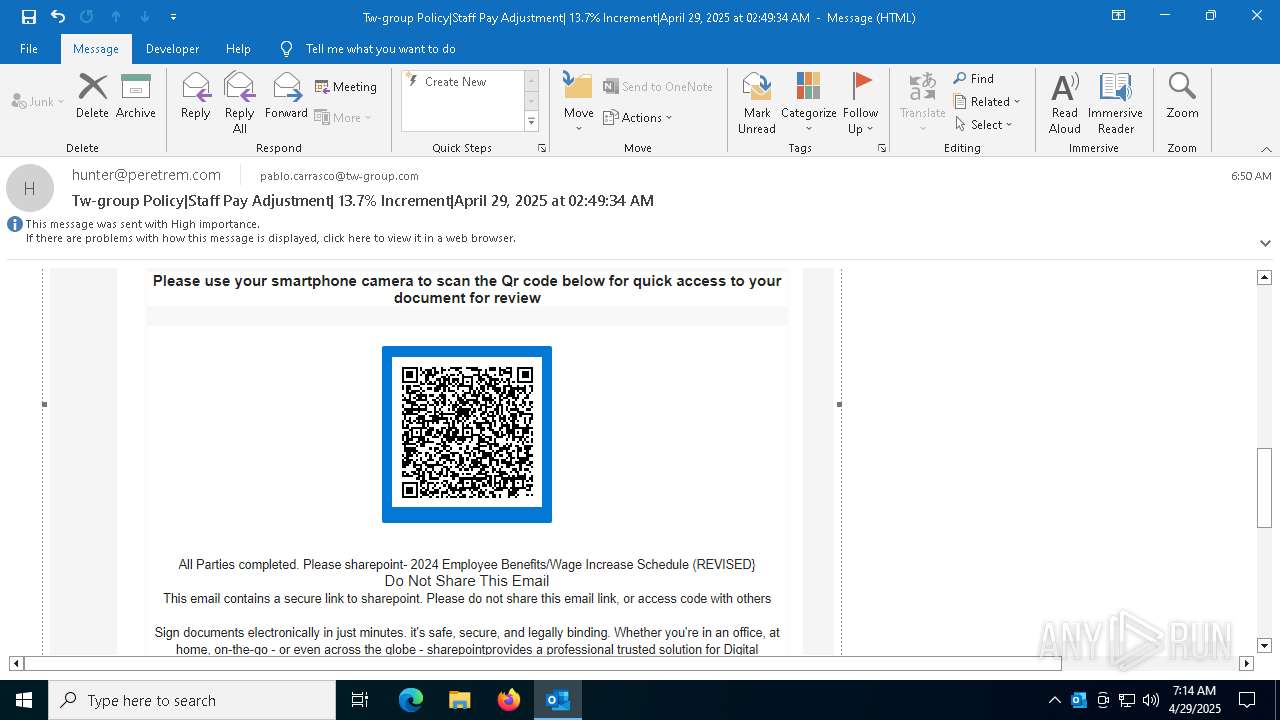The width and height of the screenshot is (1280, 720).
Task: Open the Move dropdown
Action: [x=579, y=103]
